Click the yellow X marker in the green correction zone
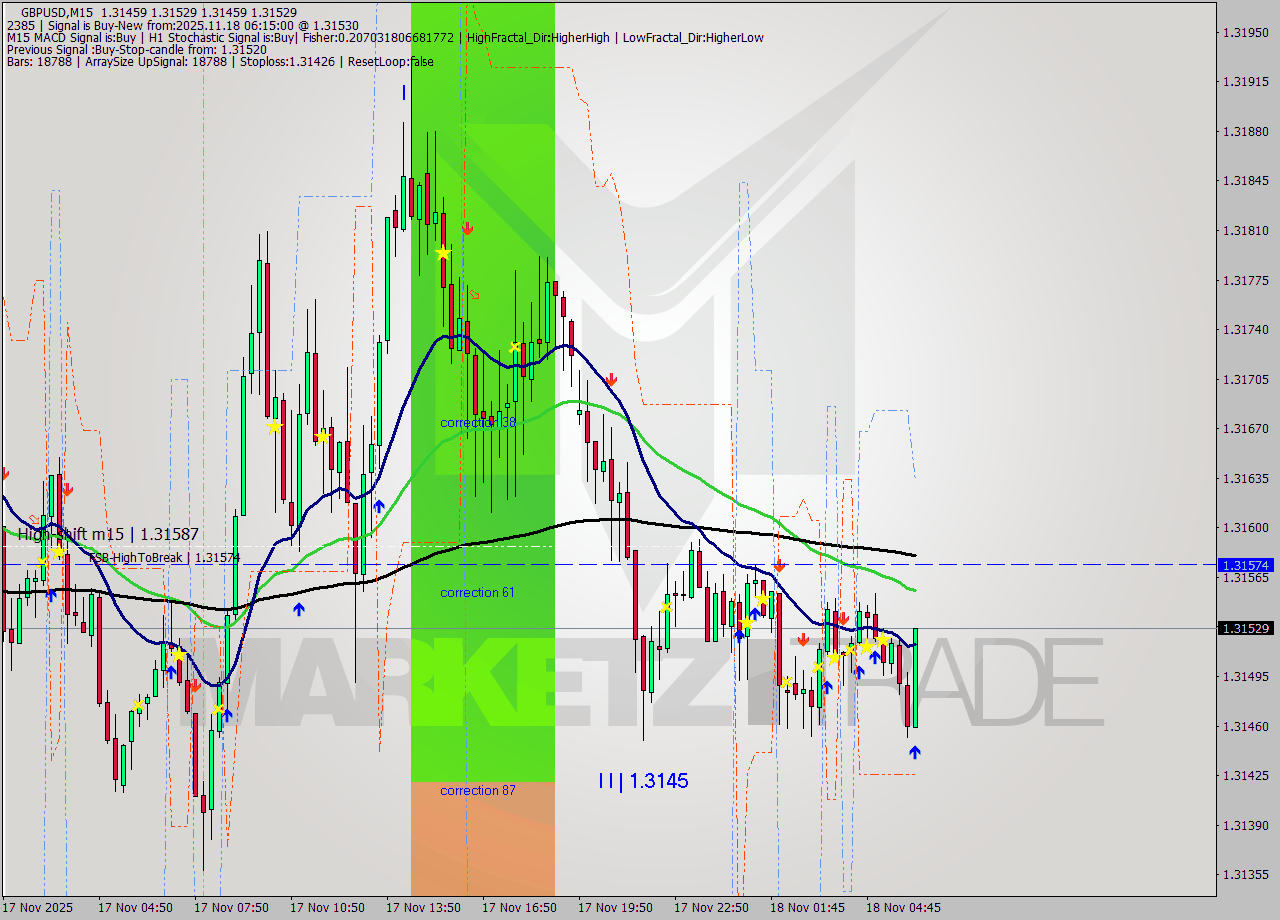Screen dimensions: 1280x920 [515, 347]
